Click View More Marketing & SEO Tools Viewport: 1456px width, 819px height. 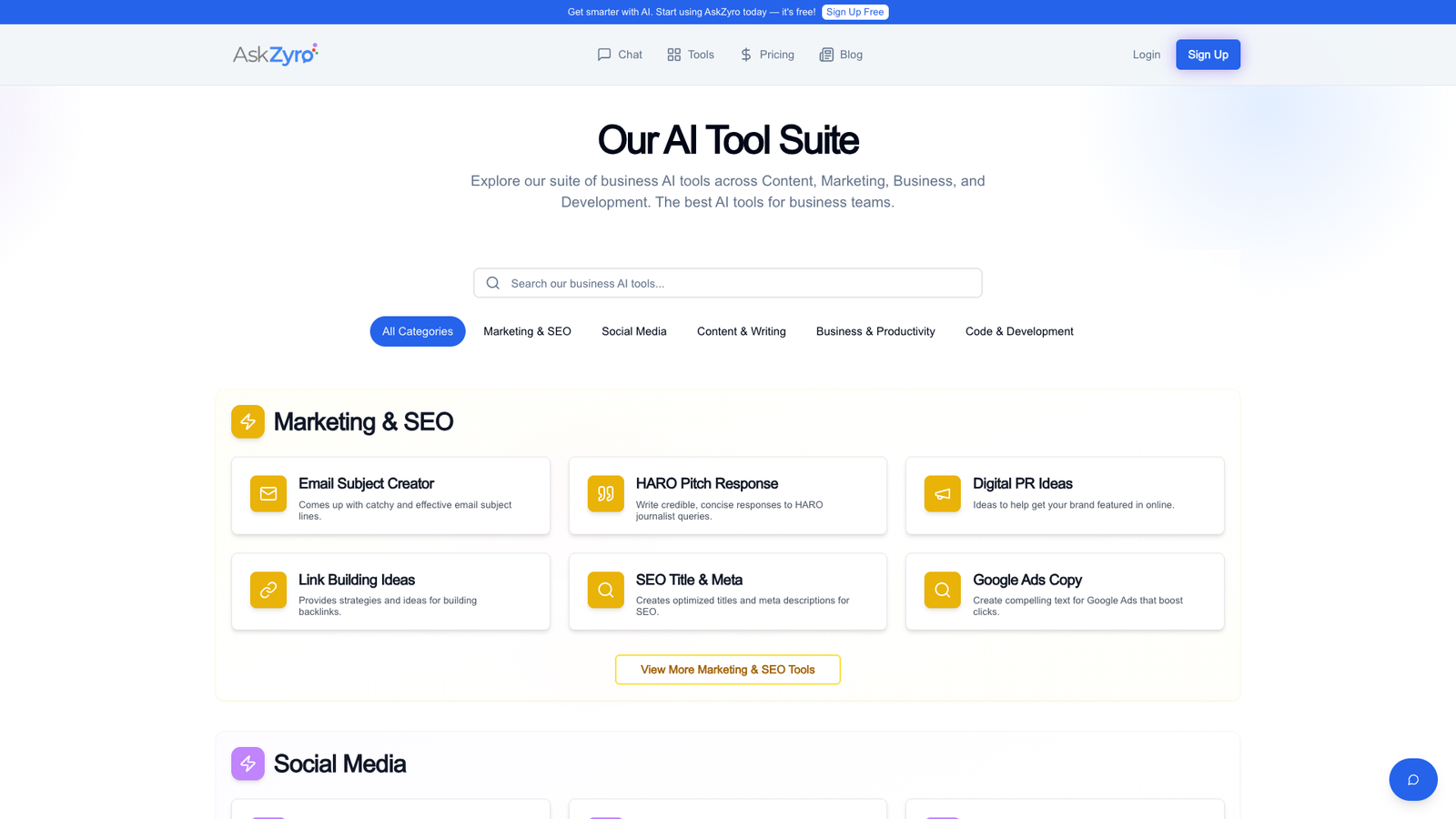pyautogui.click(x=728, y=670)
